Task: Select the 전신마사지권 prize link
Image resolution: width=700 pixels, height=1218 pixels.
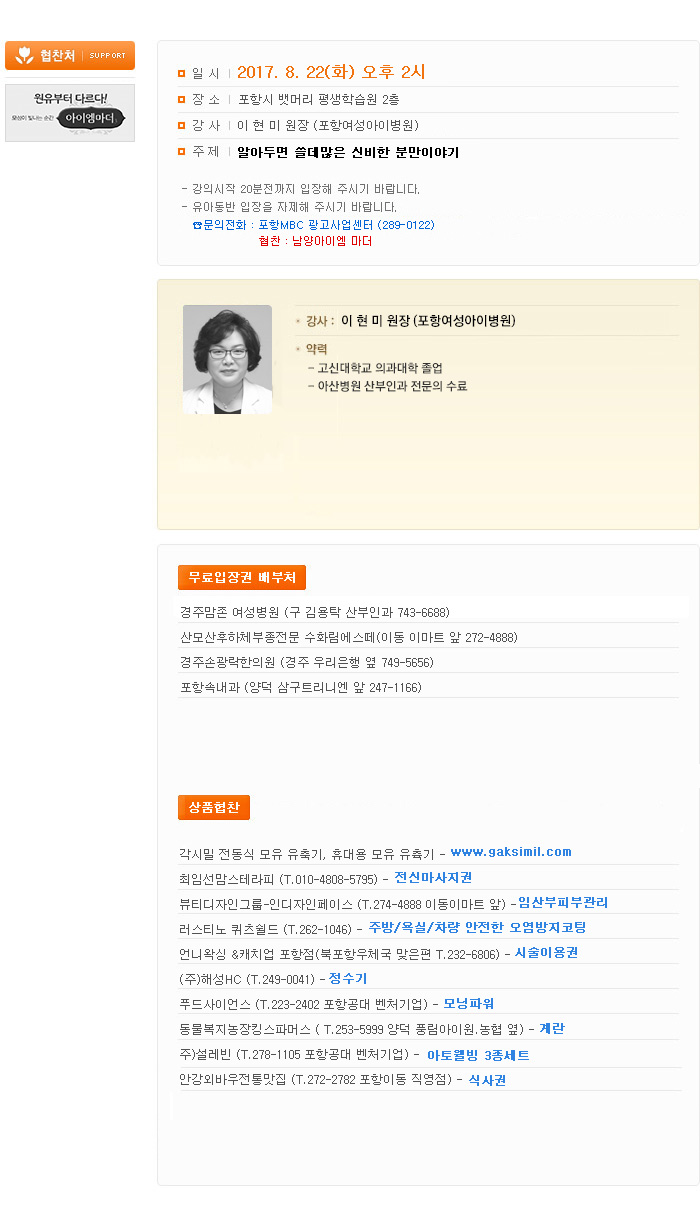Action: point(433,877)
